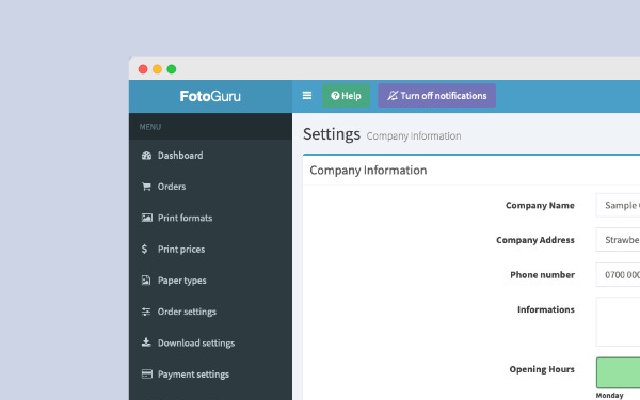Open Download settings page
Viewport: 640px width, 400px height.
click(210, 342)
